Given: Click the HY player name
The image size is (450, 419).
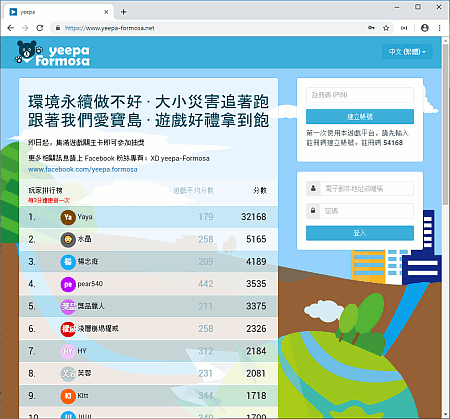Looking at the screenshot, I should tap(82, 351).
